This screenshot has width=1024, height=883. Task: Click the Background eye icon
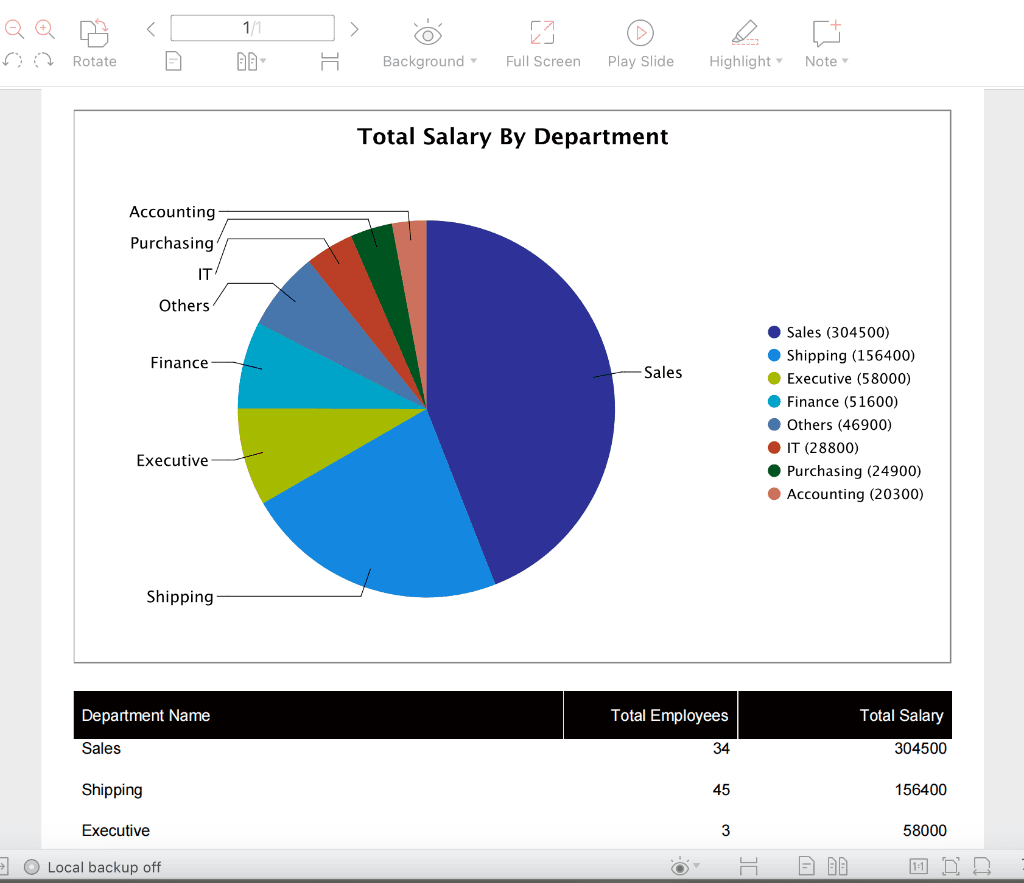click(428, 33)
